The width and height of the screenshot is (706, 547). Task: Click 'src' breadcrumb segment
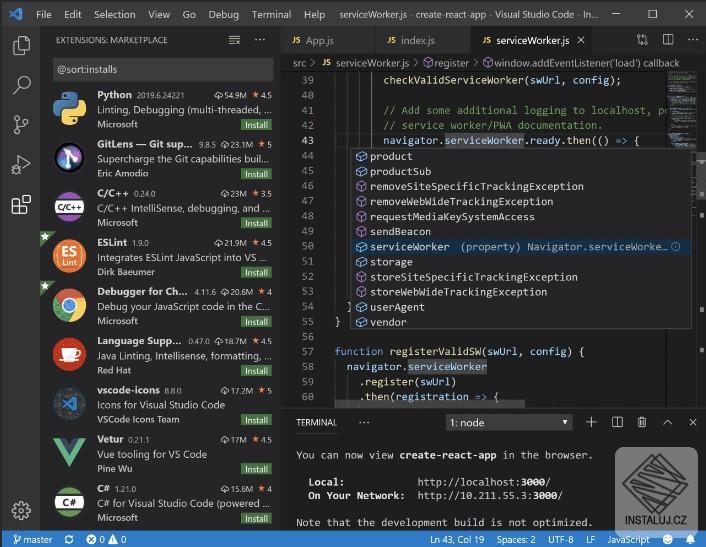(x=299, y=63)
